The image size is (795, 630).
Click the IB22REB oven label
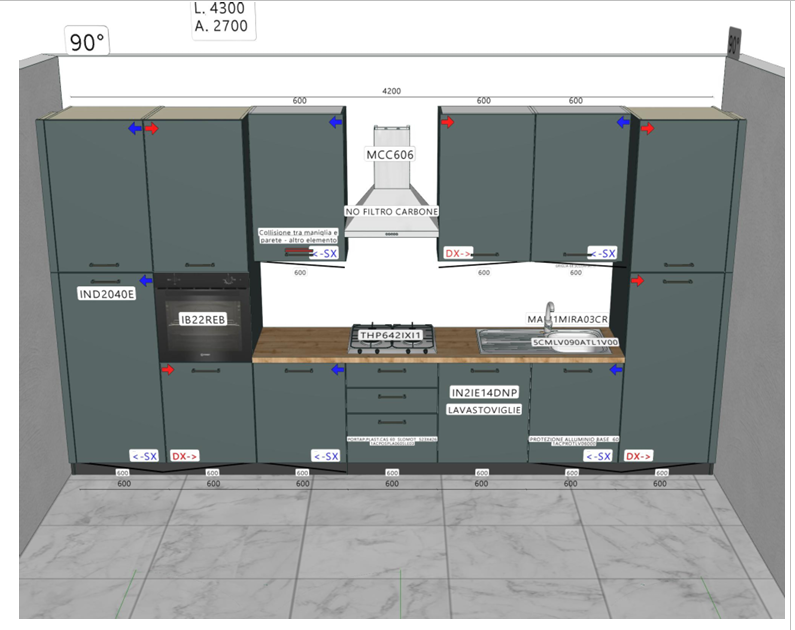202,319
